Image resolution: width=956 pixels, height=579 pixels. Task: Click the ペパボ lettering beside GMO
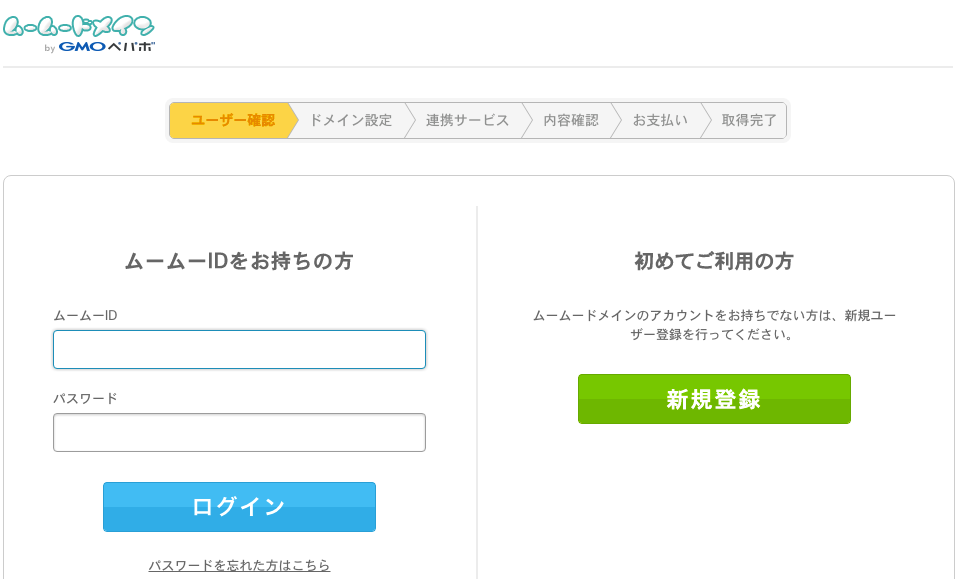point(131,47)
